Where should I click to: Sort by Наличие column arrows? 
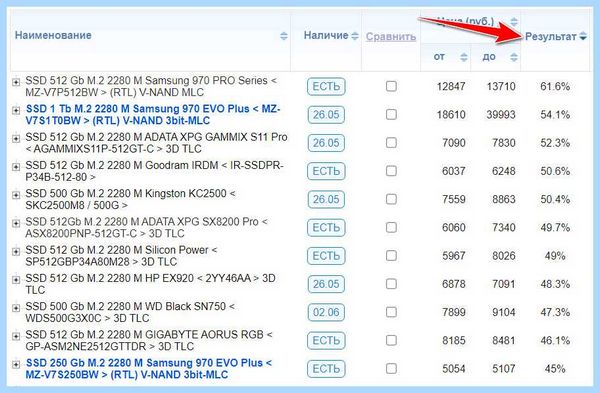[355, 36]
